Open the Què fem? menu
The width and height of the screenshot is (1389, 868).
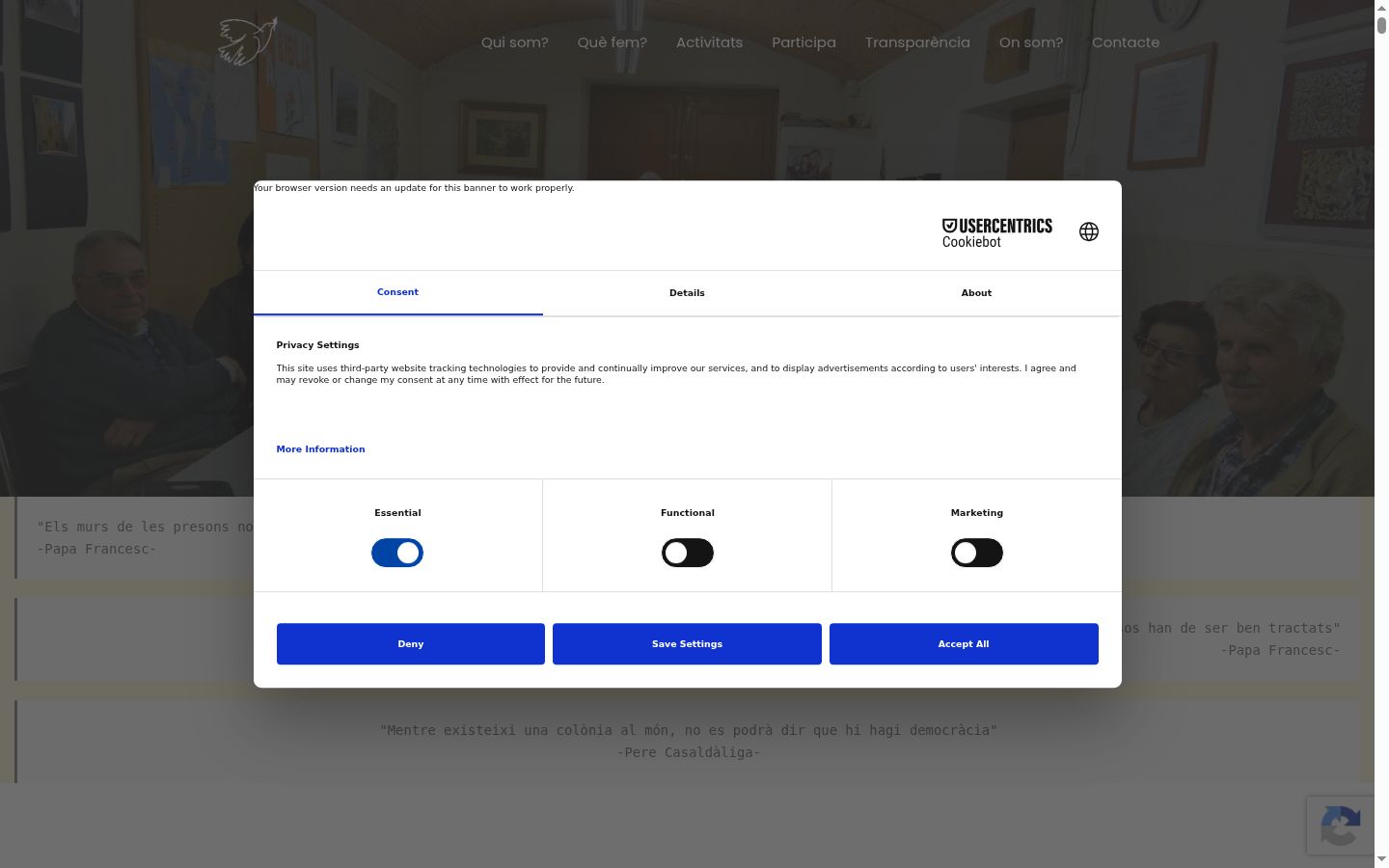point(613,42)
